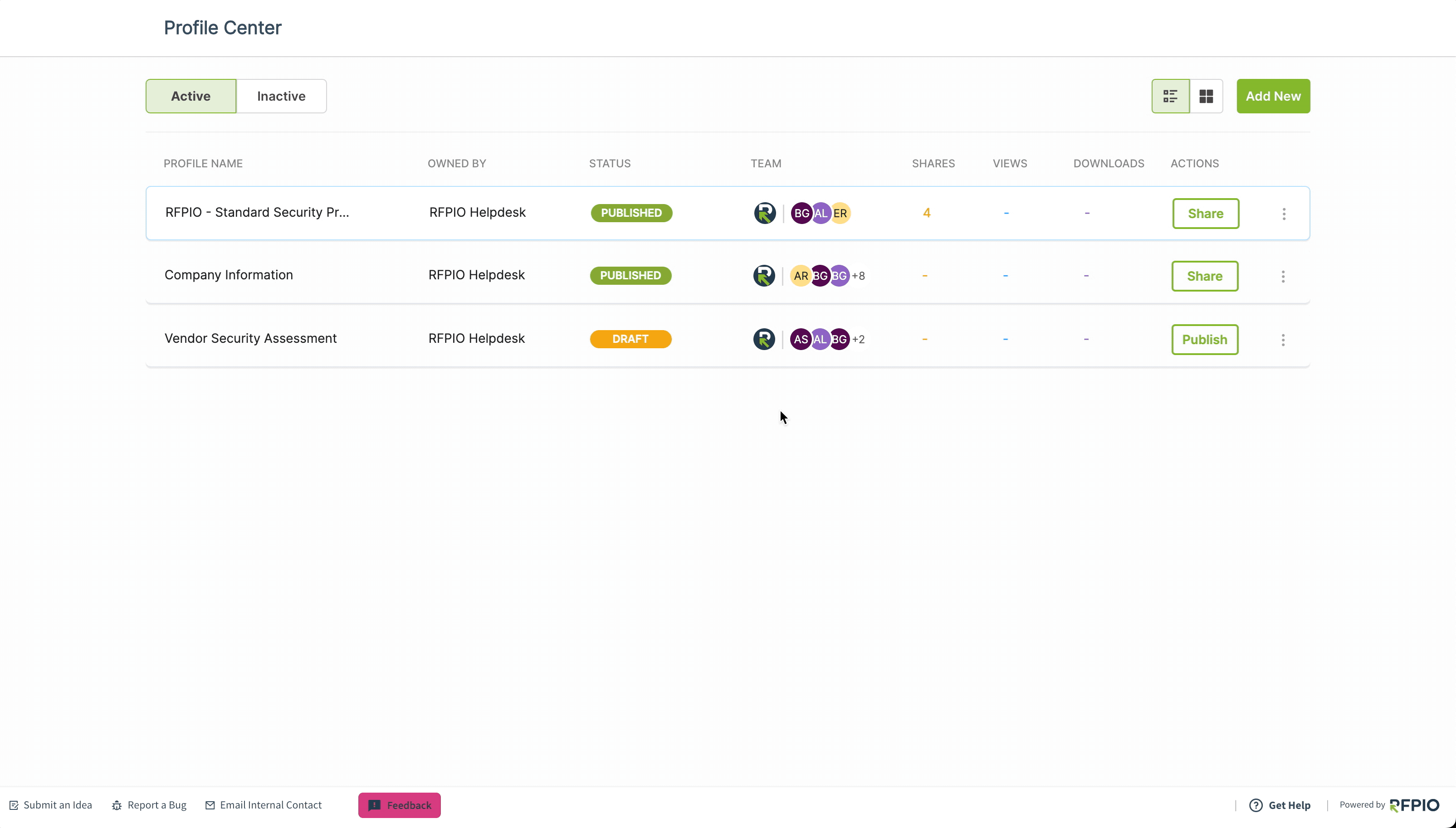Image resolution: width=1456 pixels, height=828 pixels.
Task: Click the AR avatar in Company Information row
Action: [x=800, y=276]
